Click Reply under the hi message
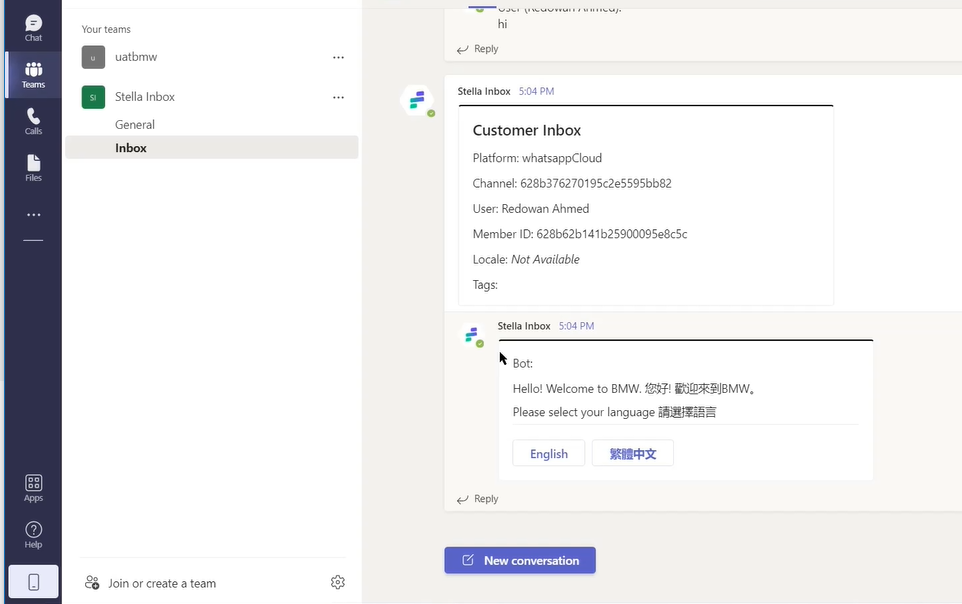Image resolution: width=962 pixels, height=604 pixels. pos(477,49)
